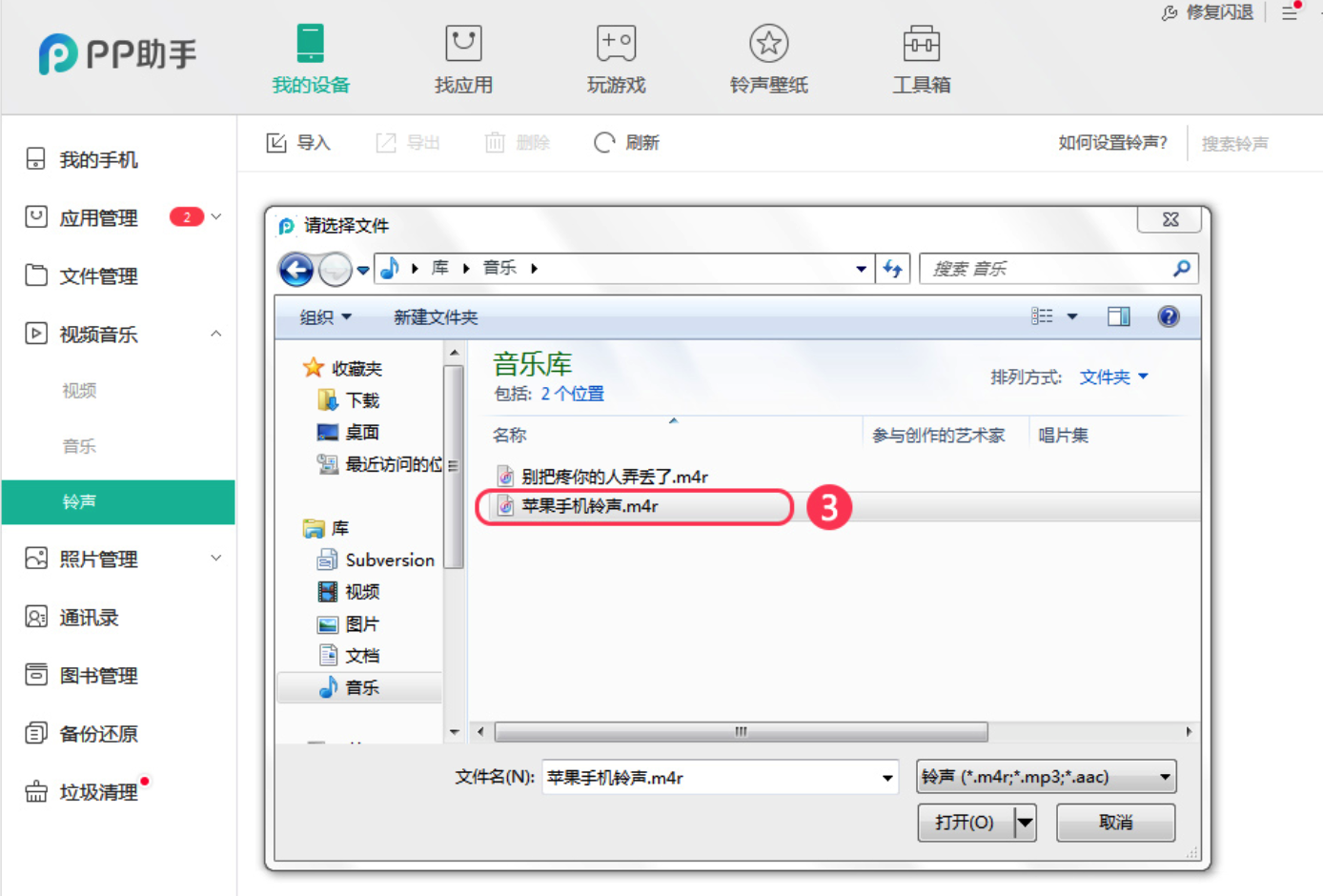Viewport: 1323px width, 896px height.
Task: Open the 如何设置铃声? help link
Action: pyautogui.click(x=1112, y=143)
